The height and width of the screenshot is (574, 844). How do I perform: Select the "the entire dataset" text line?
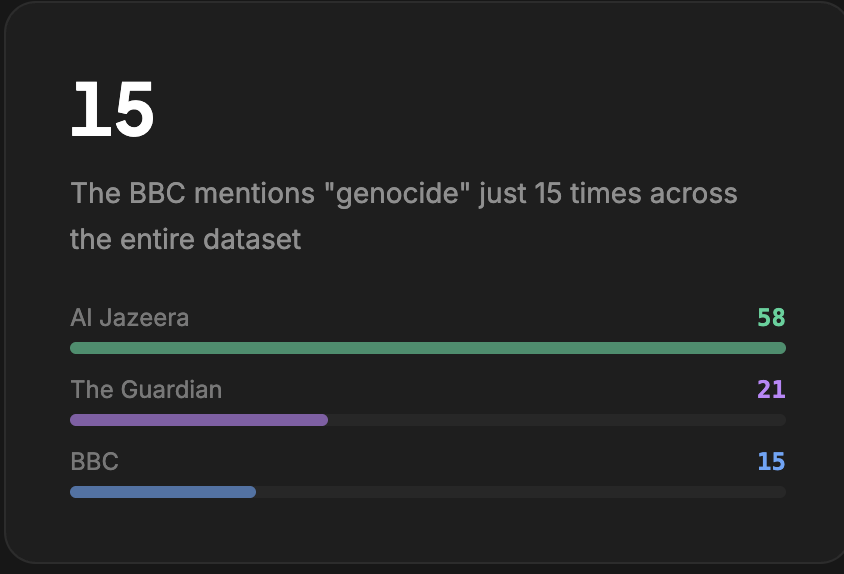185,240
